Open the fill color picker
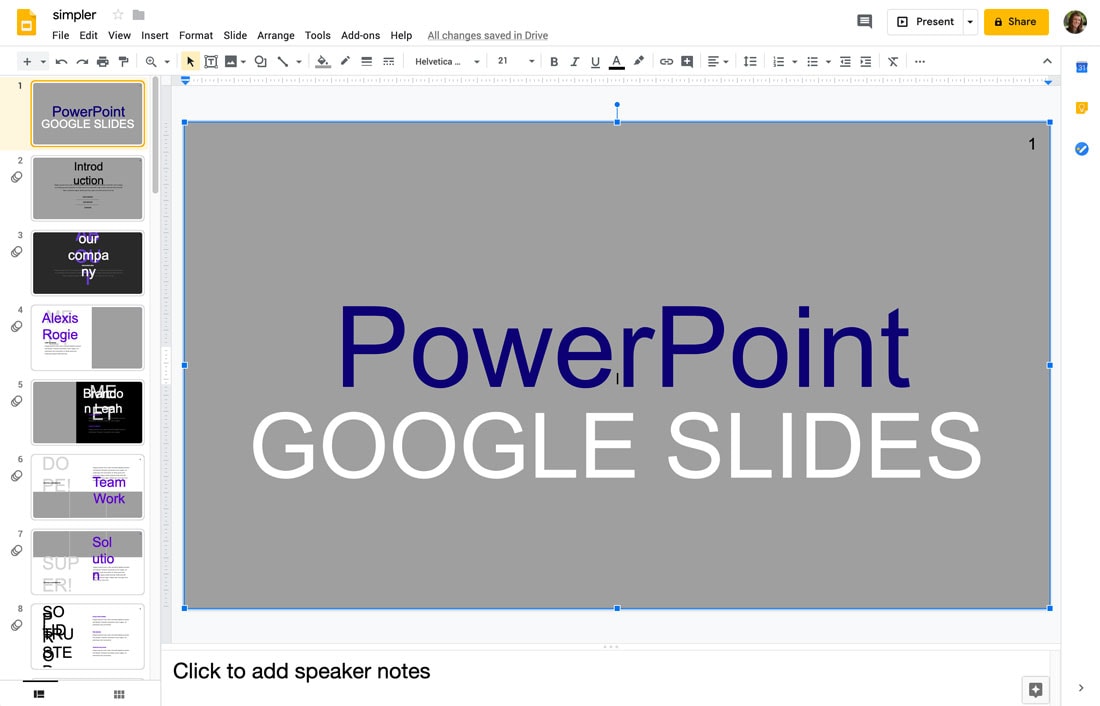 [x=323, y=62]
